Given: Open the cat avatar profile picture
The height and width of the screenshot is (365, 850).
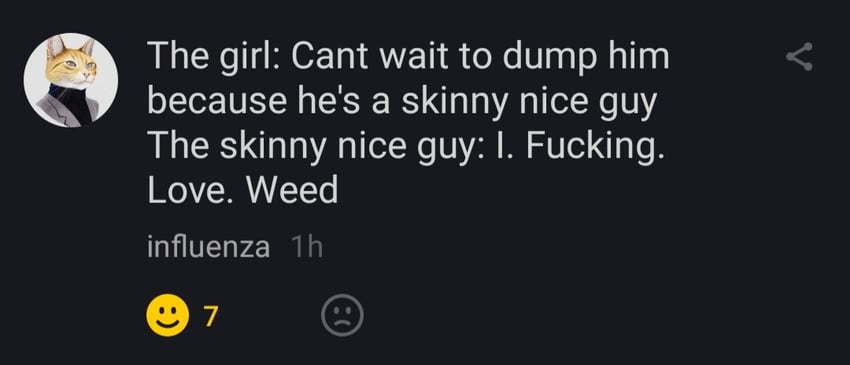Looking at the screenshot, I should tap(70, 80).
